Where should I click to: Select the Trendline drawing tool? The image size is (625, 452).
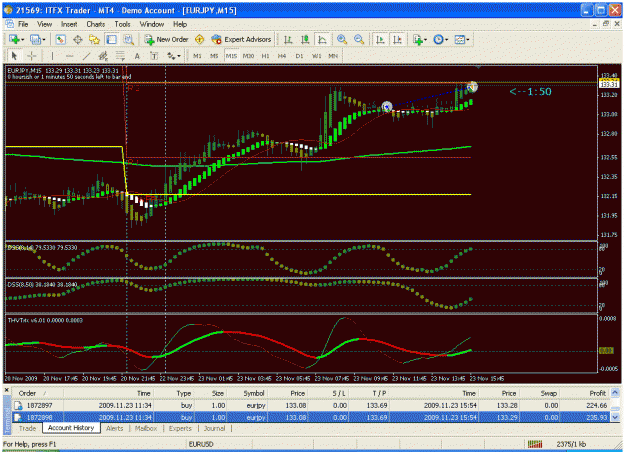click(86, 56)
